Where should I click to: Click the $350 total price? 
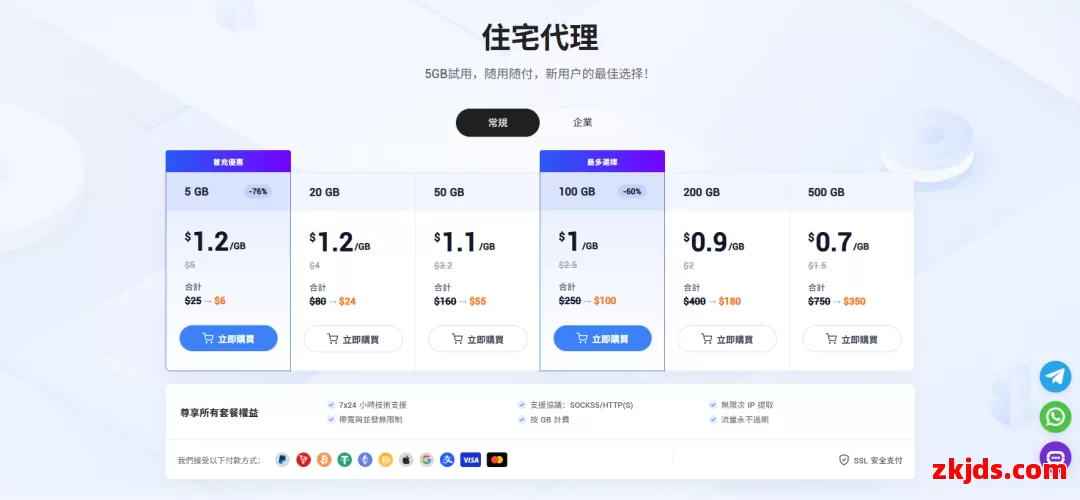[x=854, y=301]
